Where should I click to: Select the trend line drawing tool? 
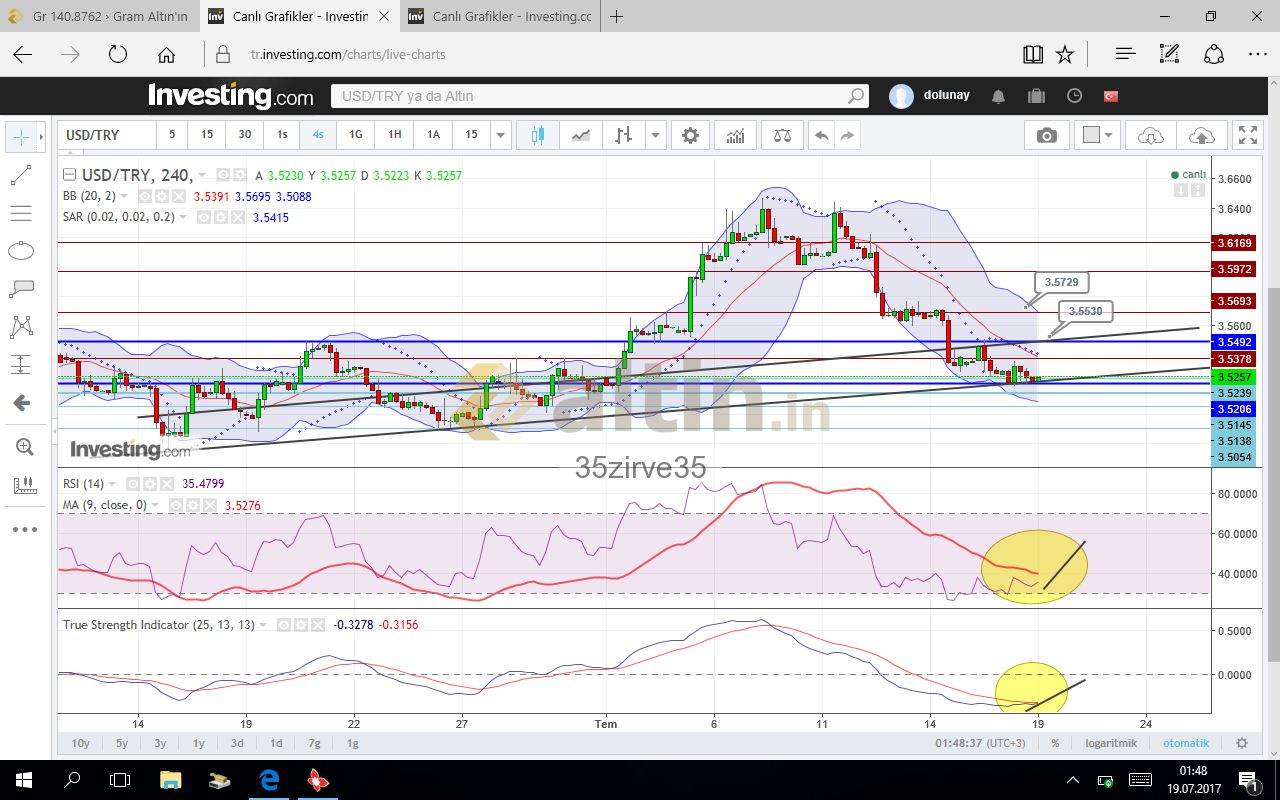pyautogui.click(x=20, y=175)
